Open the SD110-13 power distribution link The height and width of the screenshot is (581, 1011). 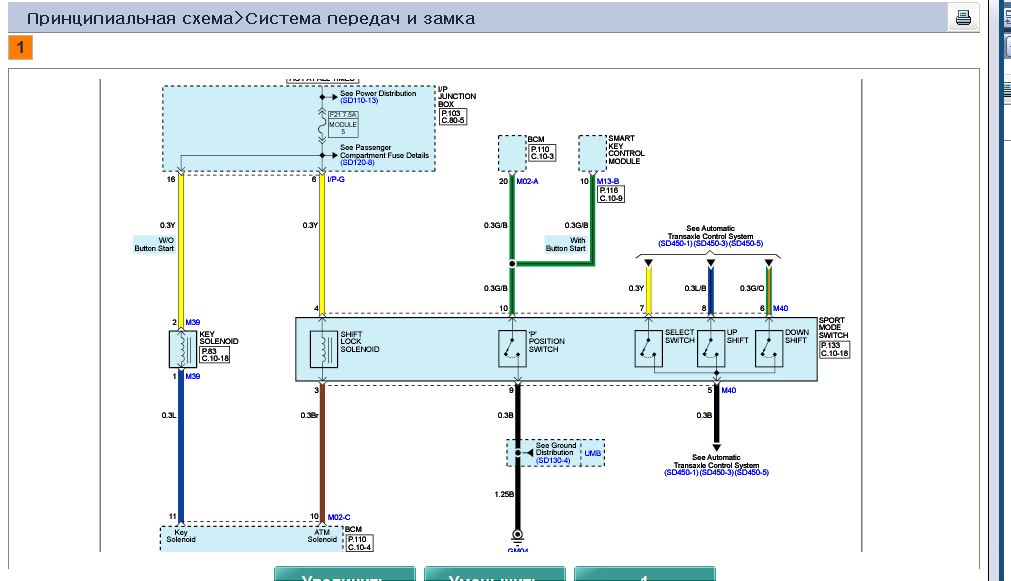[x=359, y=101]
